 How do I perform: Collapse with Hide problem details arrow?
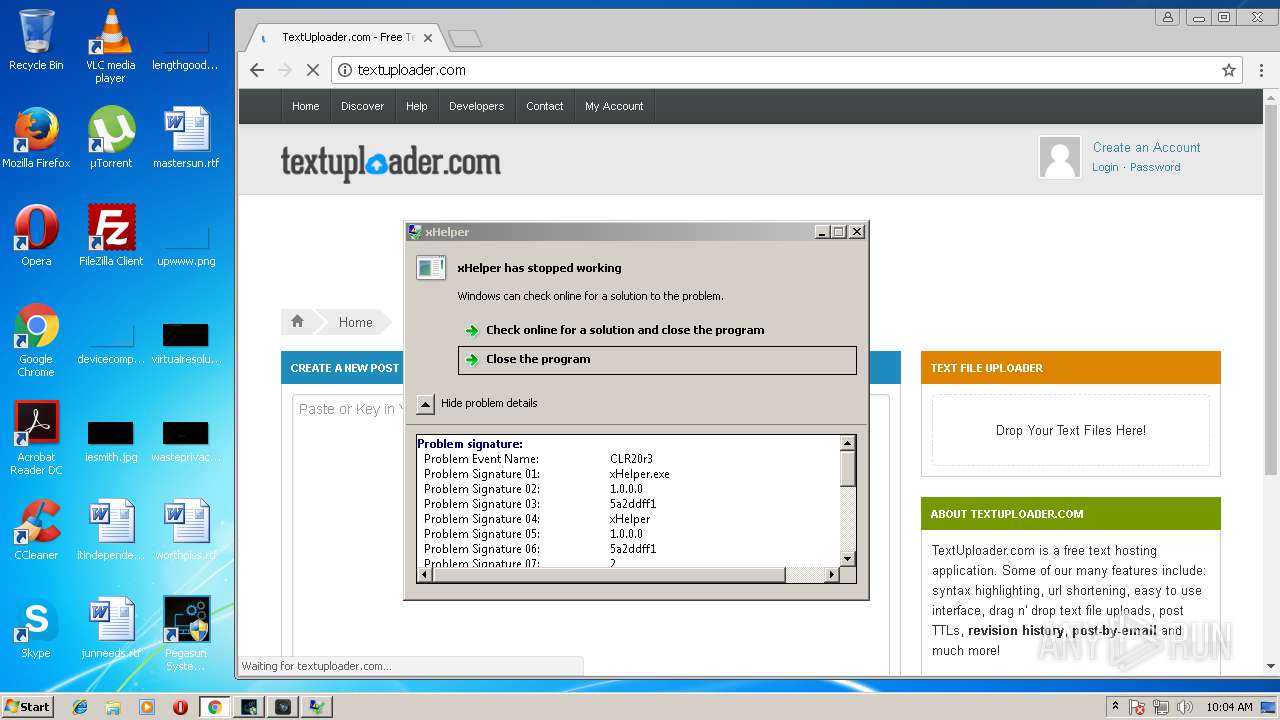tap(425, 404)
